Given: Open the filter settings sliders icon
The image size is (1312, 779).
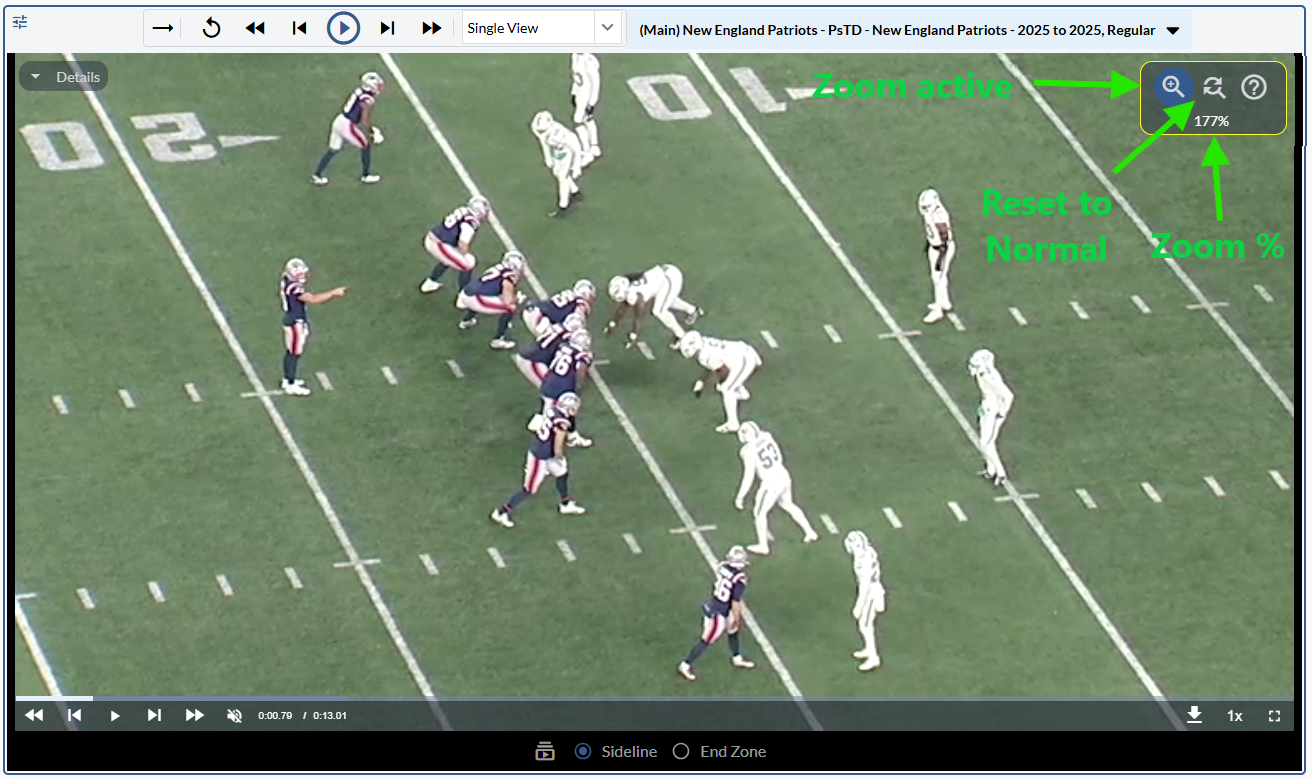Looking at the screenshot, I should (20, 22).
